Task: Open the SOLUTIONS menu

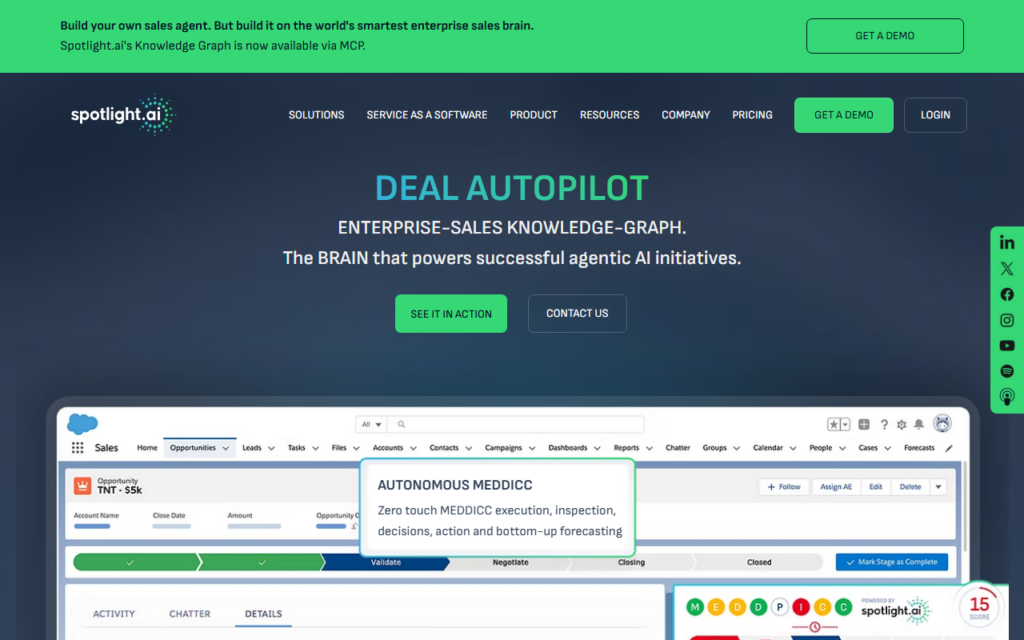Action: click(x=316, y=115)
